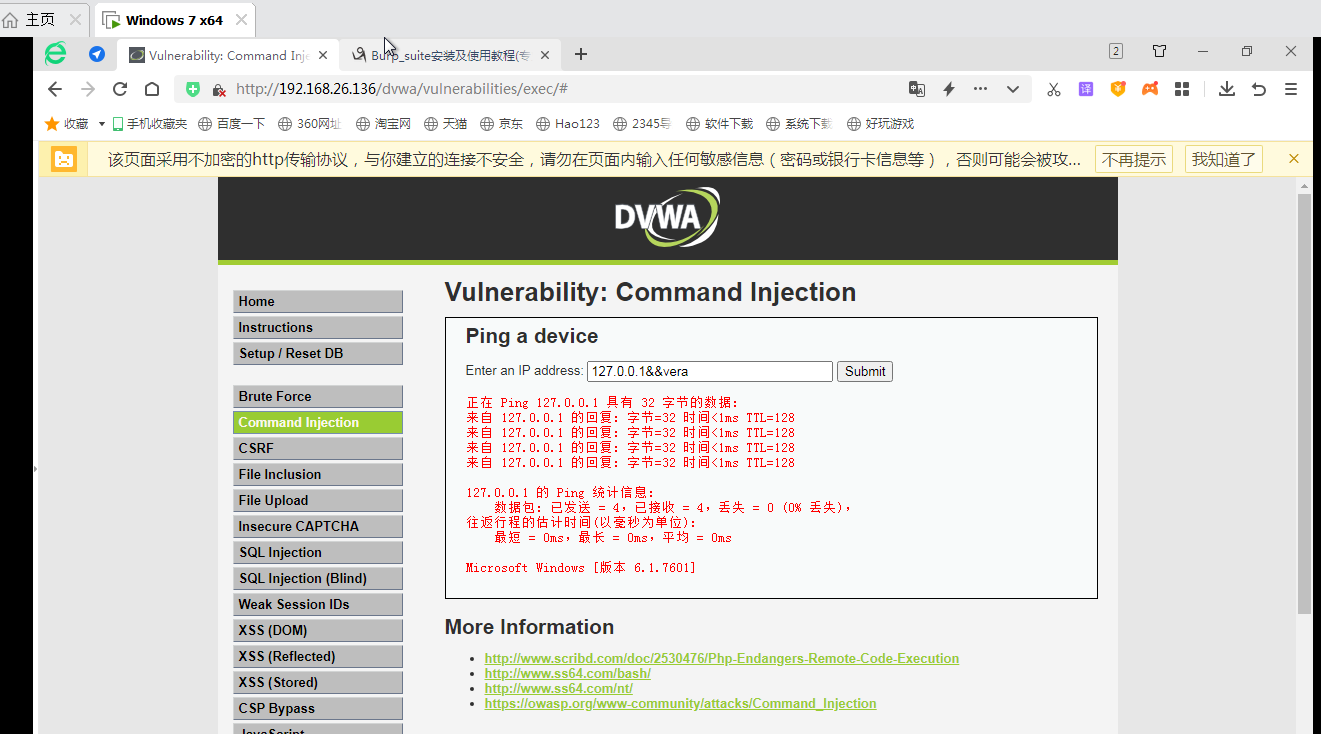Click the tab count indicator icon
This screenshot has height=734, width=1321.
[1116, 51]
